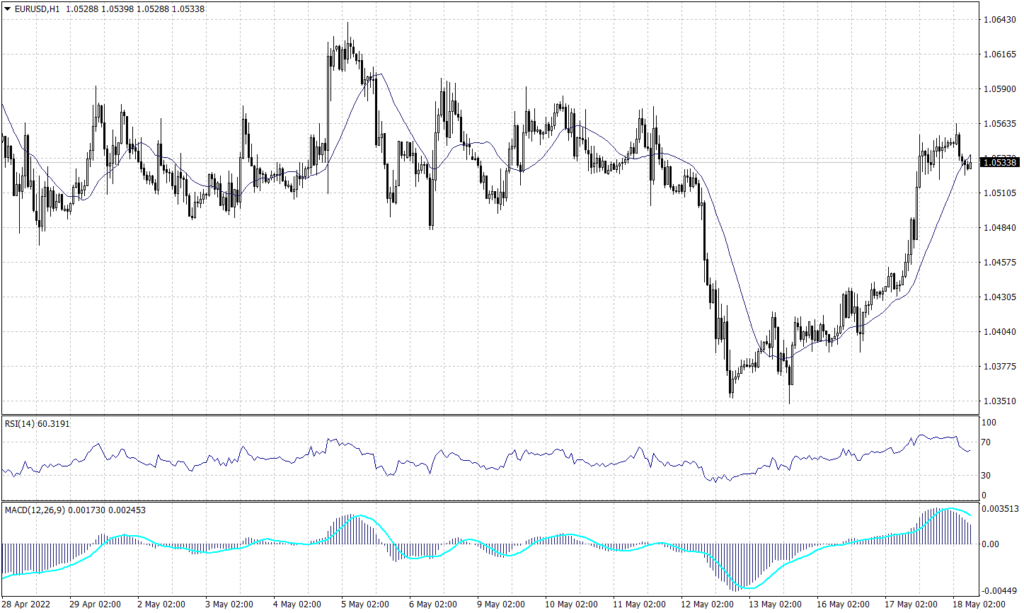Click the MACD value 0.002453
1024x613 pixels.
click(x=129, y=508)
